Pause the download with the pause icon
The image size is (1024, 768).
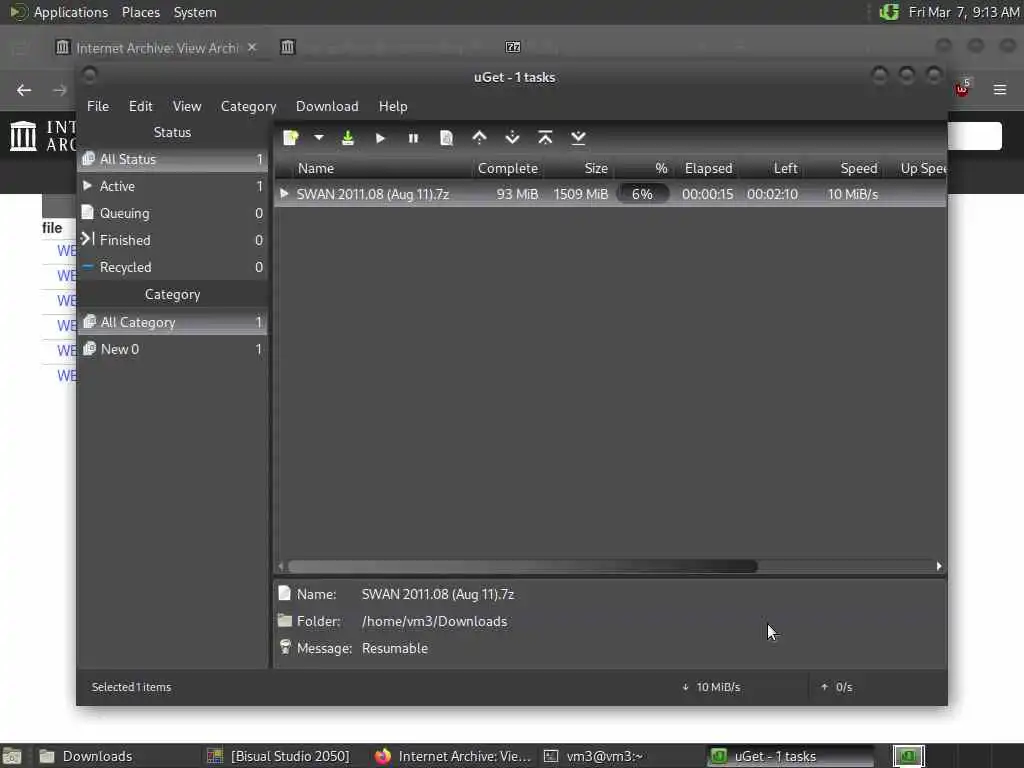pos(413,138)
